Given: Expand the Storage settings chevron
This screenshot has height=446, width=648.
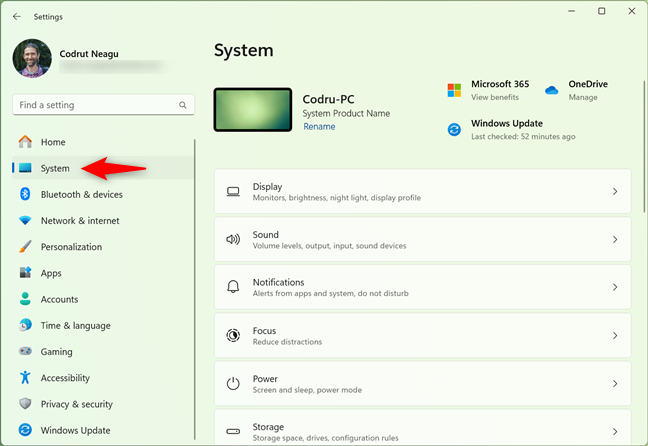Looking at the screenshot, I should pos(615,432).
